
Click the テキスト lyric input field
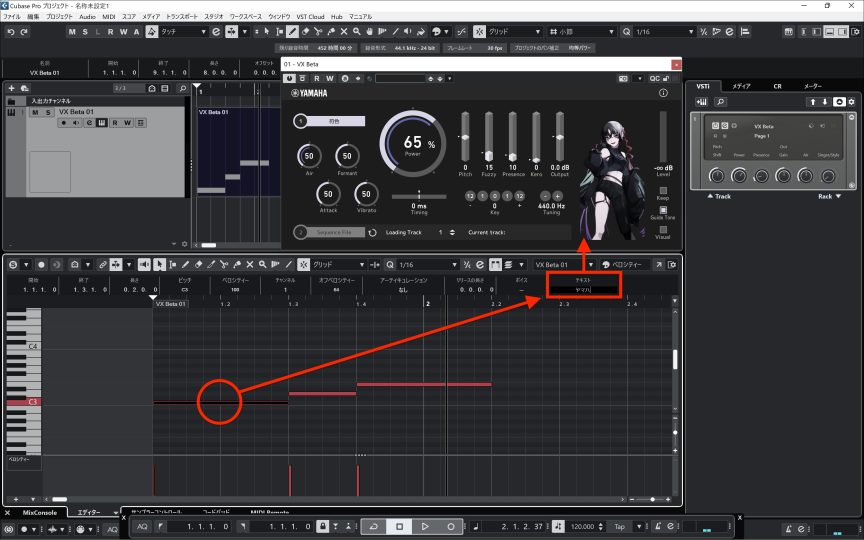click(x=584, y=290)
